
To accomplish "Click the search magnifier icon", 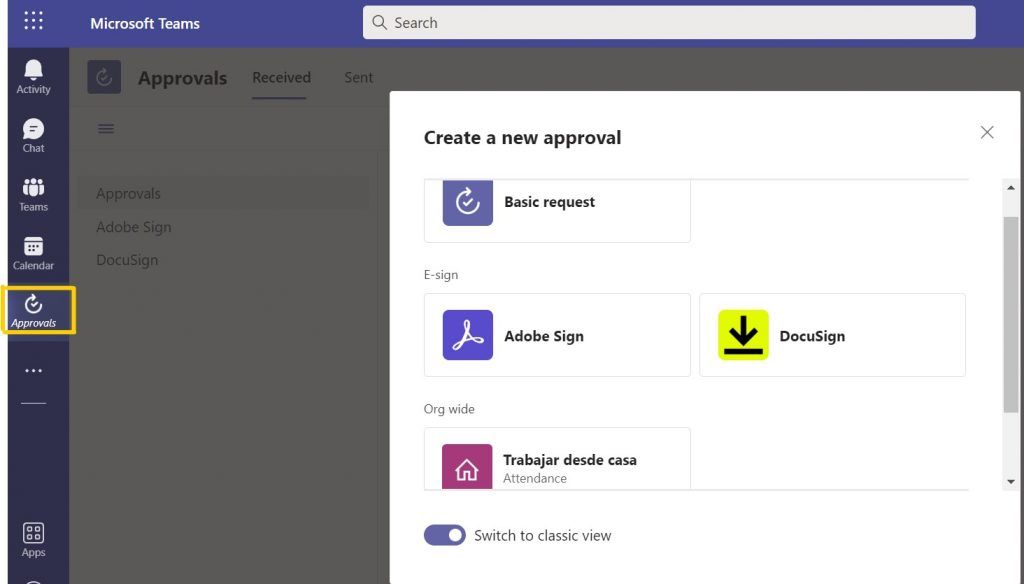I will (379, 22).
